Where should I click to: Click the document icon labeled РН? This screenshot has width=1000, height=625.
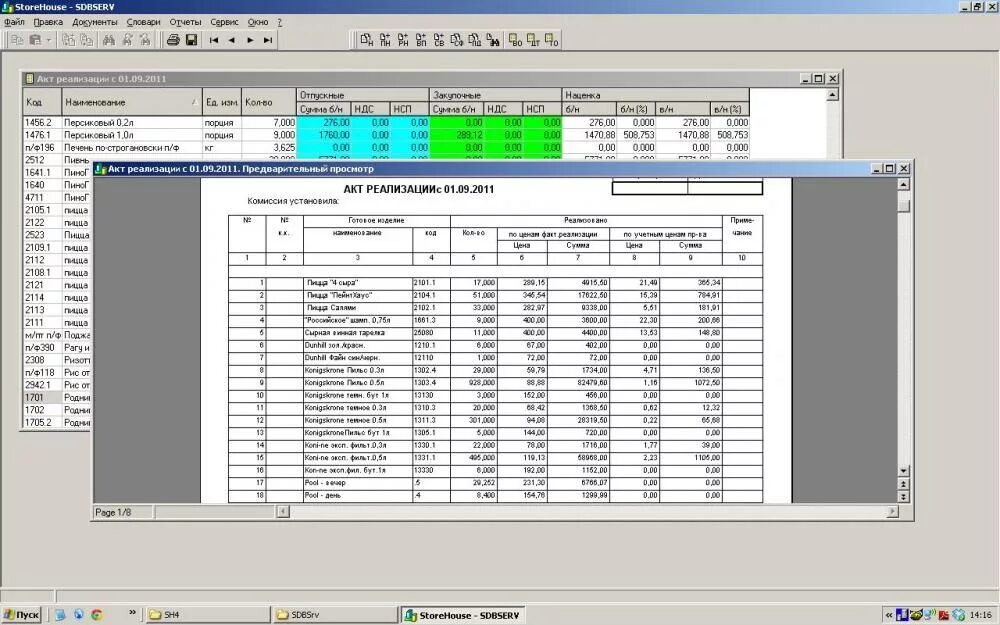click(402, 40)
